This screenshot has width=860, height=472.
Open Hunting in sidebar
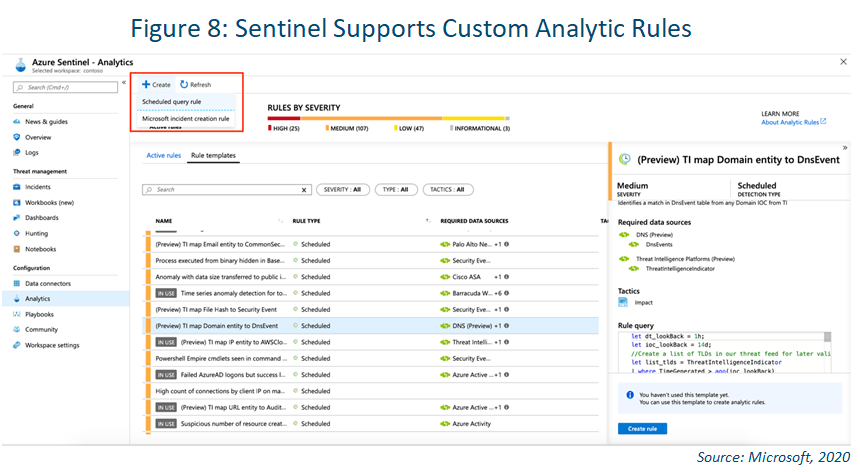click(36, 234)
